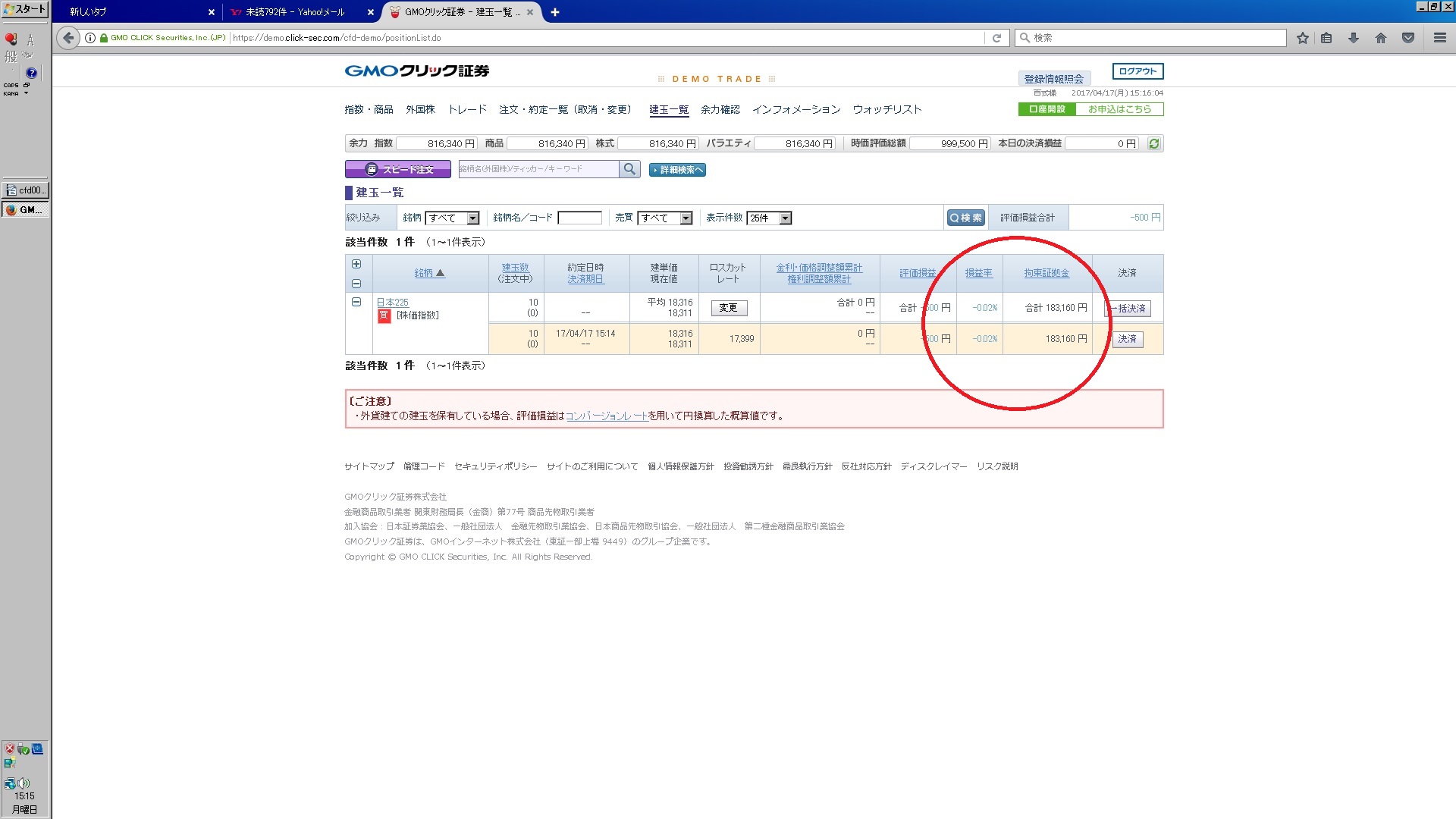Click the browser address bar URL
The width and height of the screenshot is (1456, 819).
click(337, 38)
